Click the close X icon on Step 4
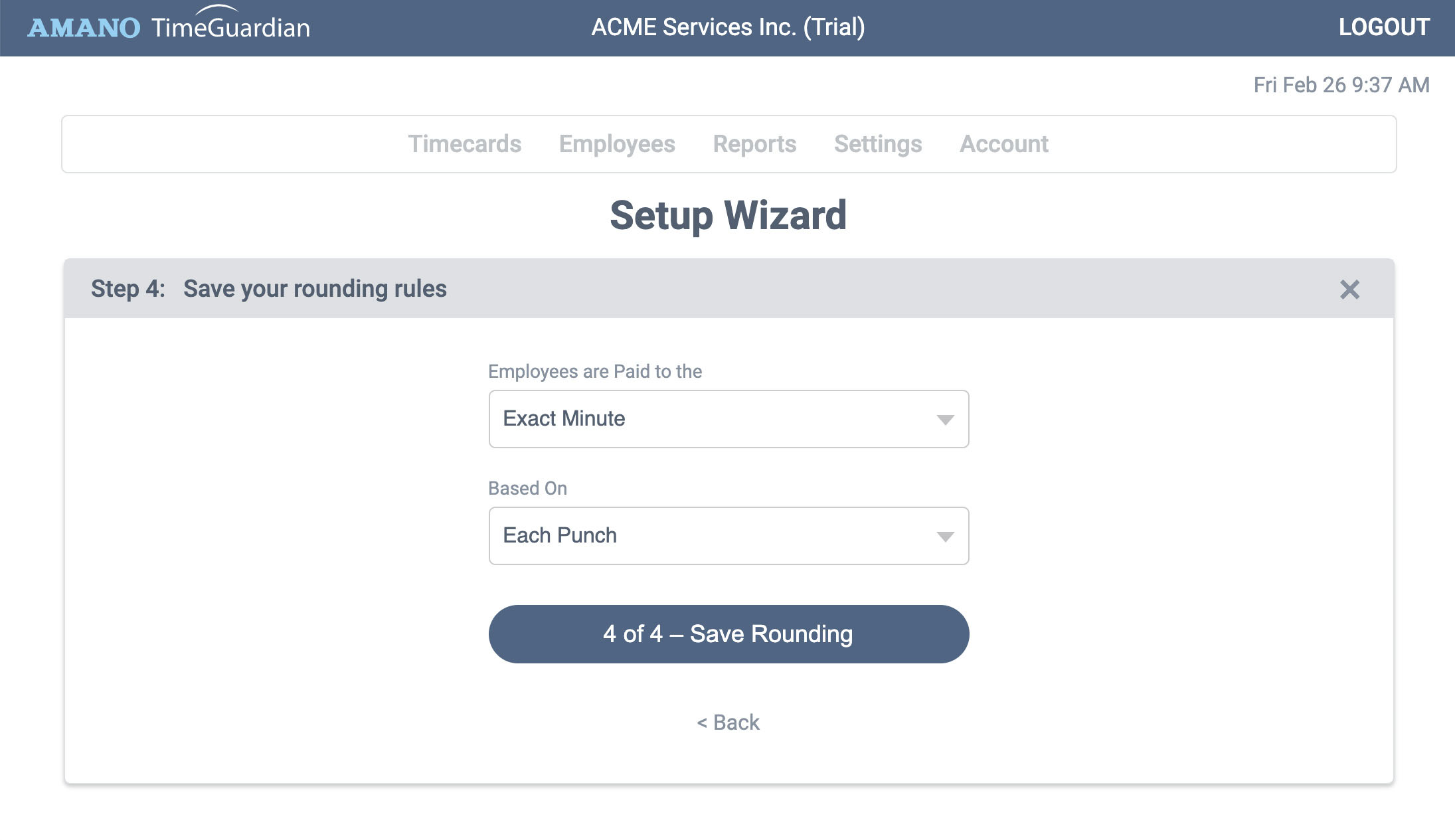Image resolution: width=1455 pixels, height=840 pixels. click(1351, 290)
